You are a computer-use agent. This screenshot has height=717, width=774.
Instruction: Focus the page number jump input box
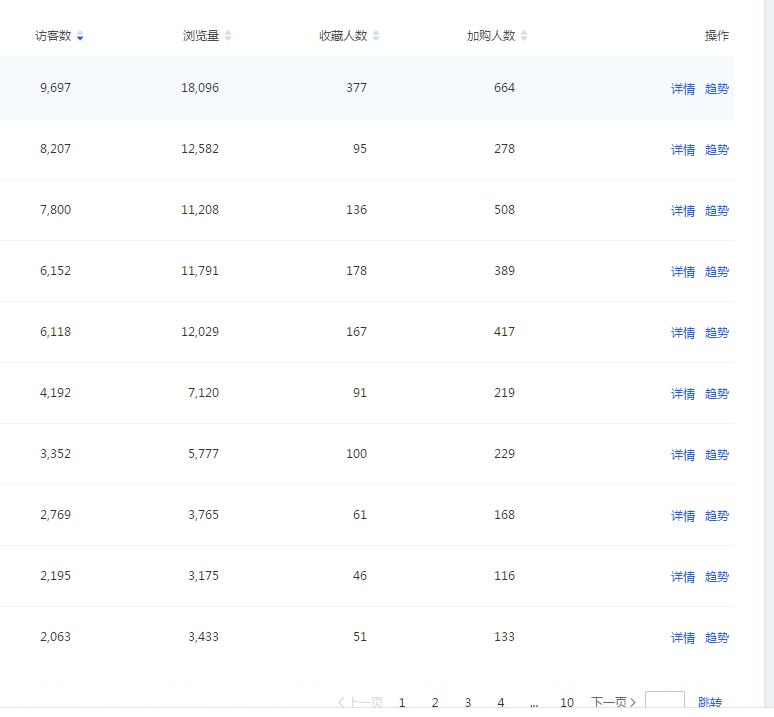(665, 703)
